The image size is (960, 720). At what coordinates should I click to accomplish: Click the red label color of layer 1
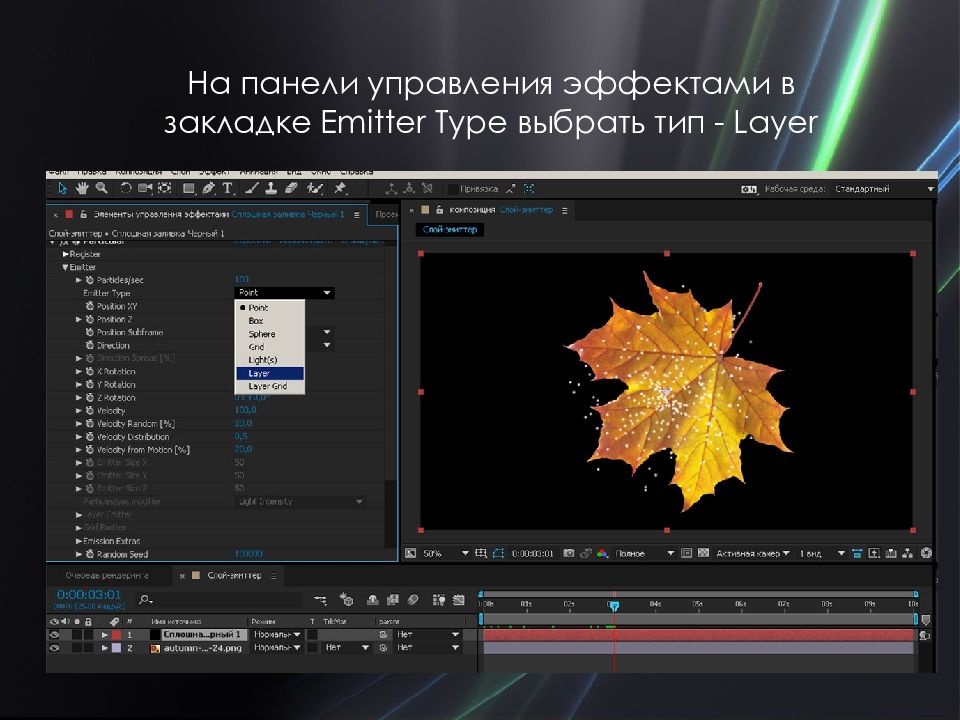point(116,634)
